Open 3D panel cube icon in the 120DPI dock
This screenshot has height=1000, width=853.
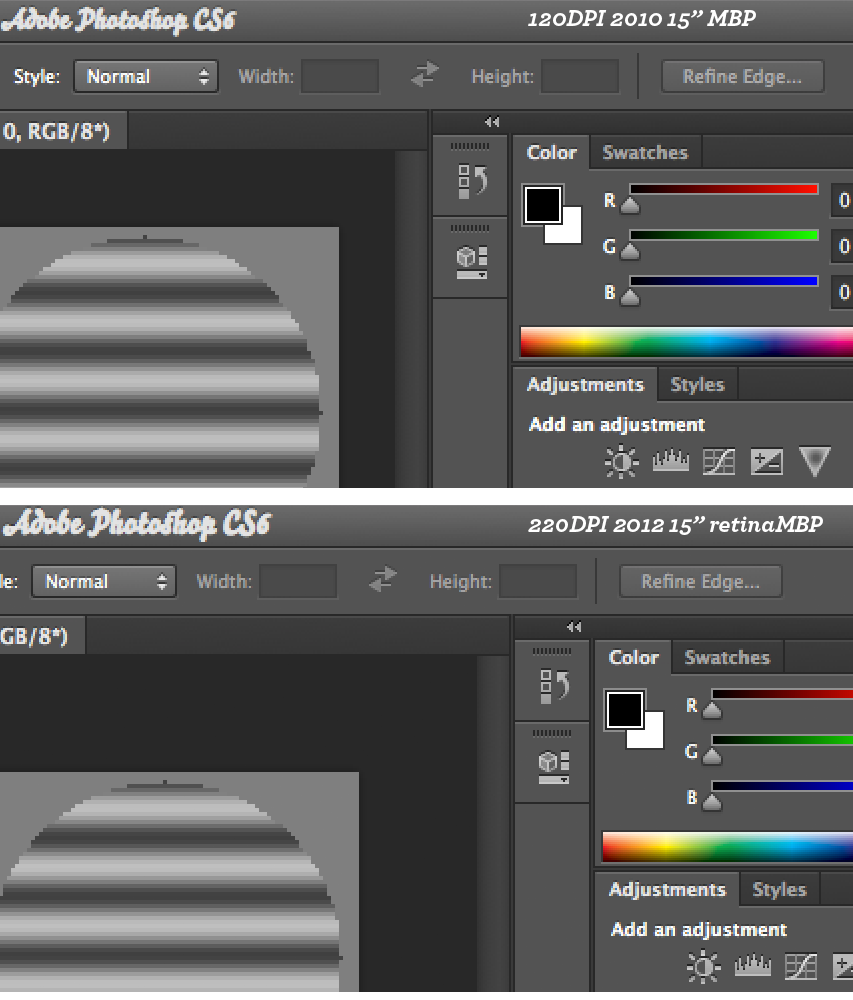[x=472, y=262]
